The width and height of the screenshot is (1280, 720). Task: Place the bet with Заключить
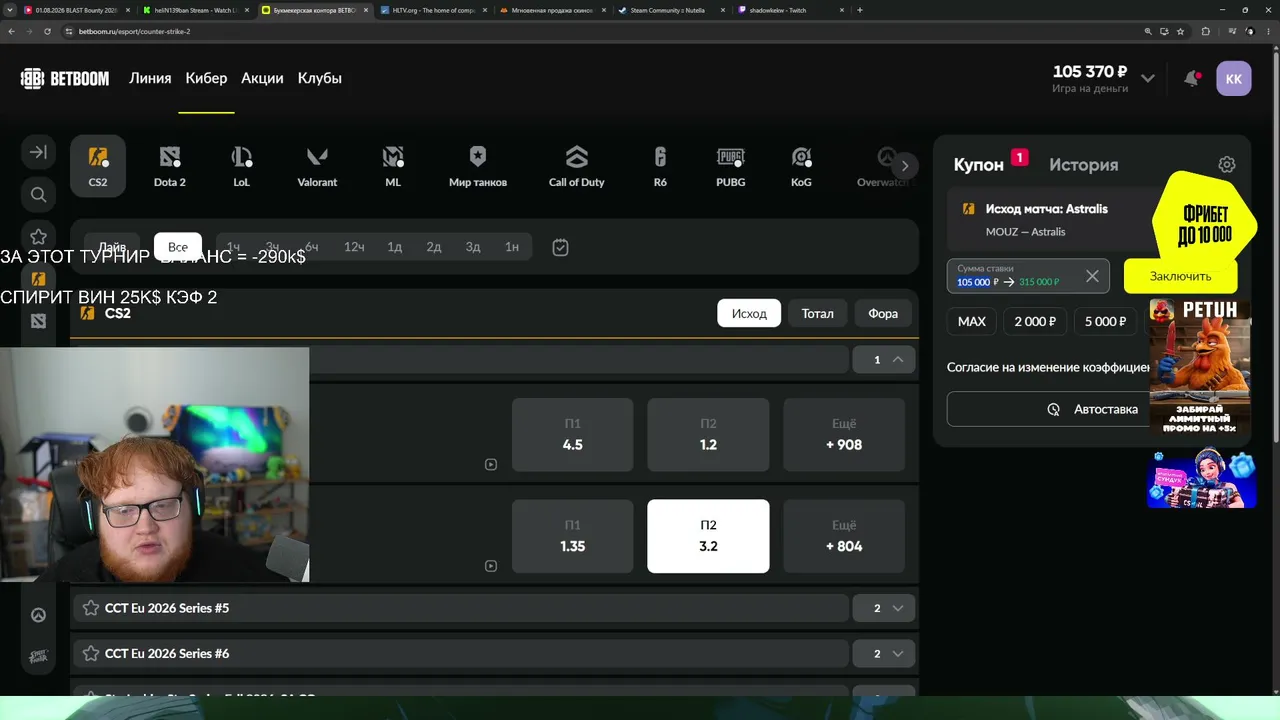(x=1180, y=276)
